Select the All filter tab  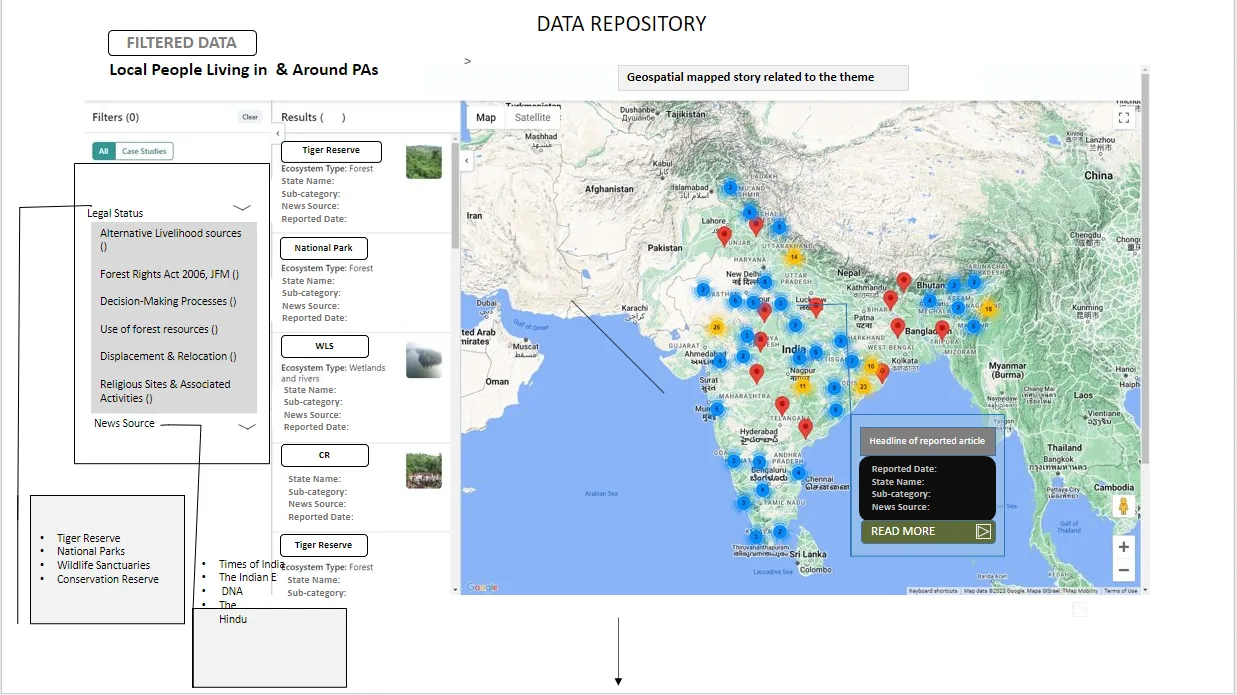coord(103,151)
